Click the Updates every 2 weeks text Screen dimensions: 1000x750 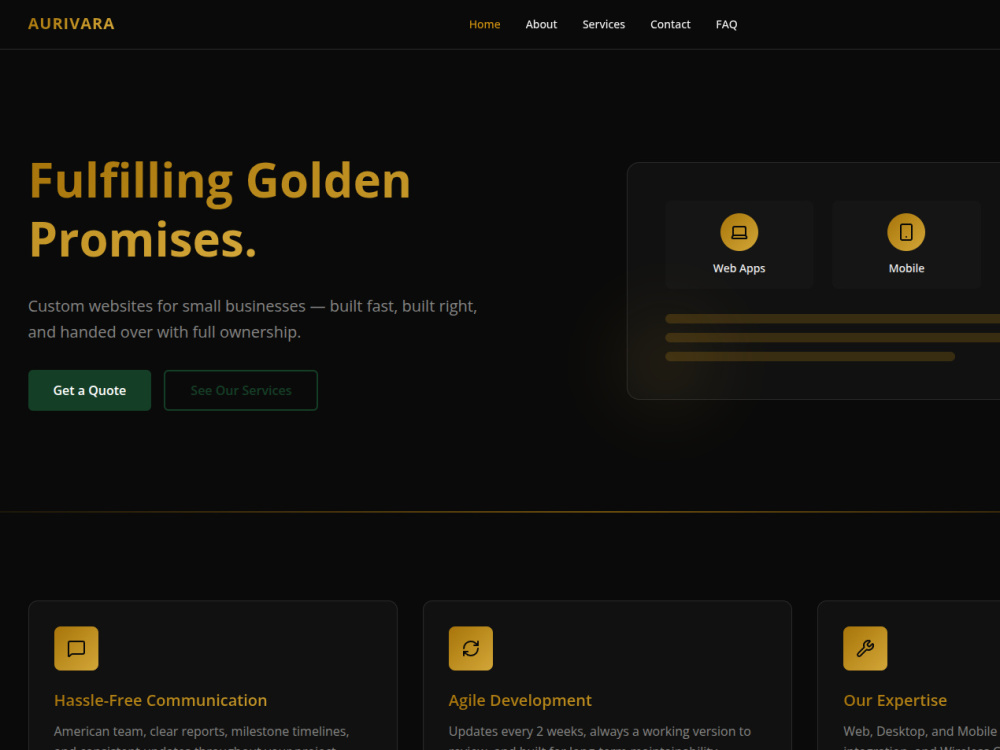(x=599, y=739)
